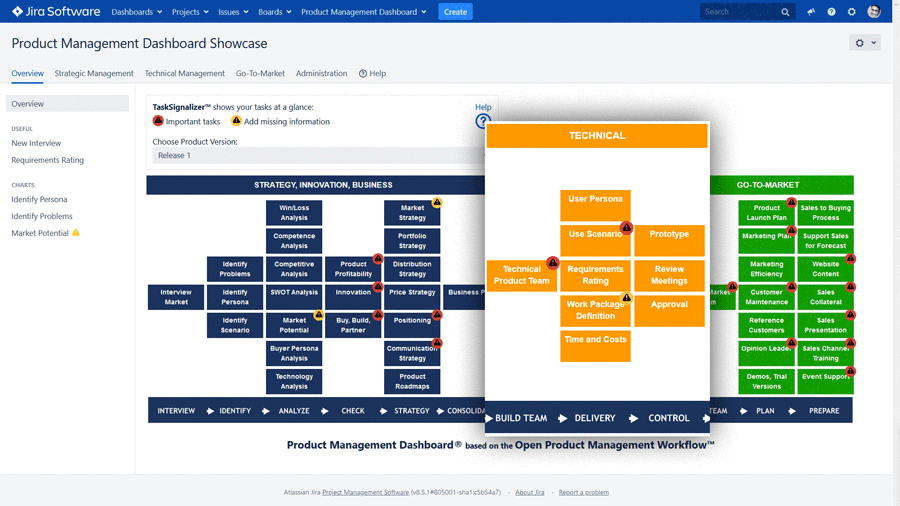Select Overview in the left sidebar
This screenshot has width=900, height=506.
pos(68,104)
